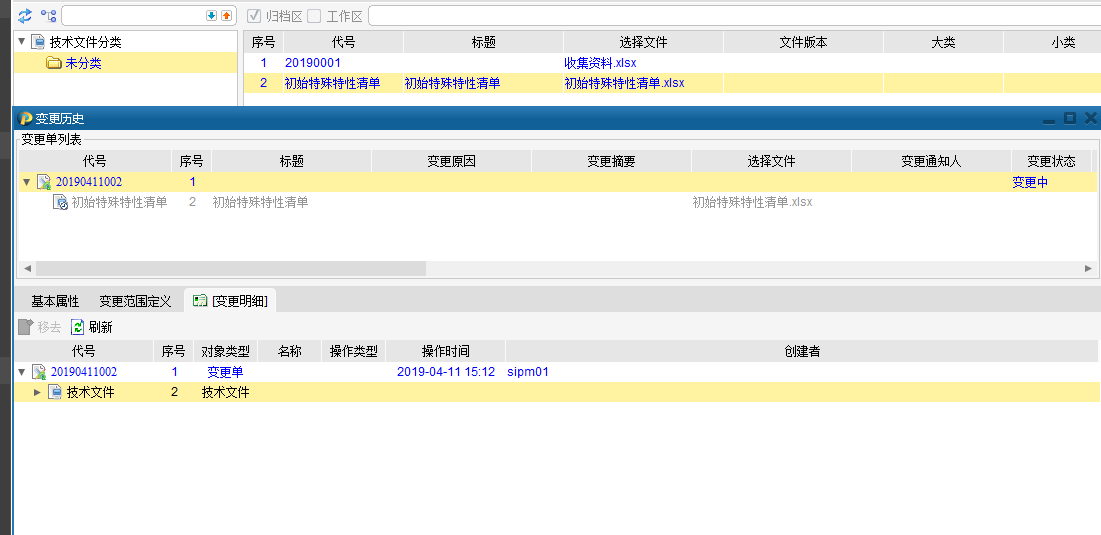This screenshot has width=1101, height=535.
Task: Click the 20190411002 change order icon in 变更单列表
Action: [x=44, y=183]
